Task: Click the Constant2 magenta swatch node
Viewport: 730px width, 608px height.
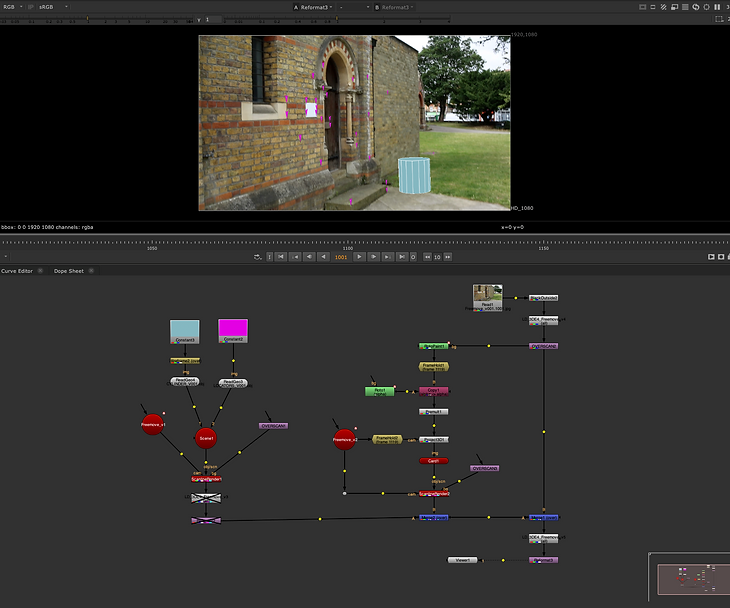Action: pyautogui.click(x=233, y=331)
